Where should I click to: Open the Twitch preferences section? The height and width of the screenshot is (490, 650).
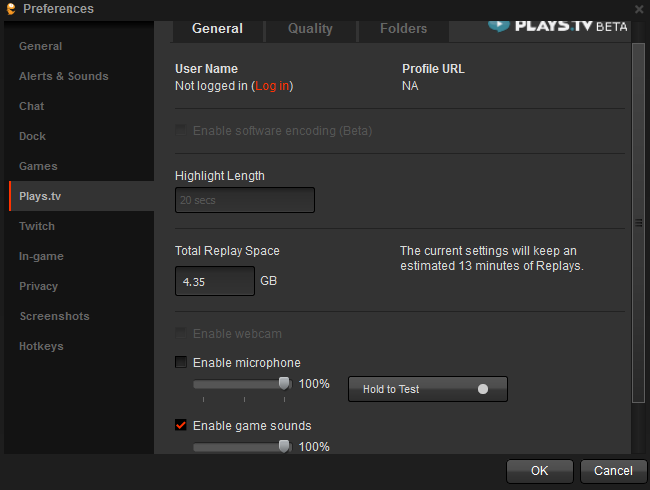pos(37,226)
